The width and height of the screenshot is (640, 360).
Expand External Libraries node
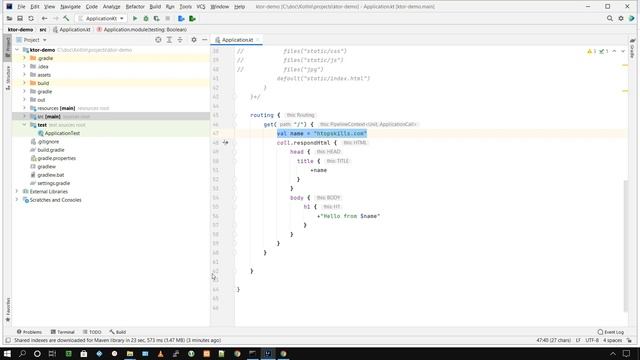[x=17, y=191]
